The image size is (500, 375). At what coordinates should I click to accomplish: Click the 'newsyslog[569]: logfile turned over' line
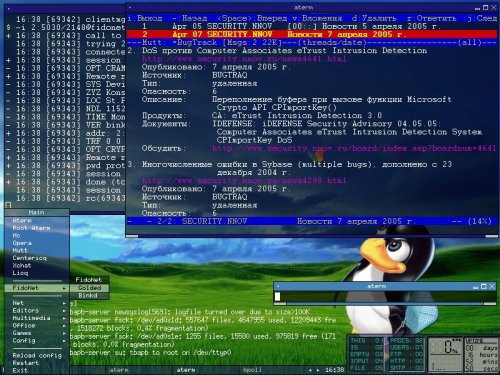(190, 312)
